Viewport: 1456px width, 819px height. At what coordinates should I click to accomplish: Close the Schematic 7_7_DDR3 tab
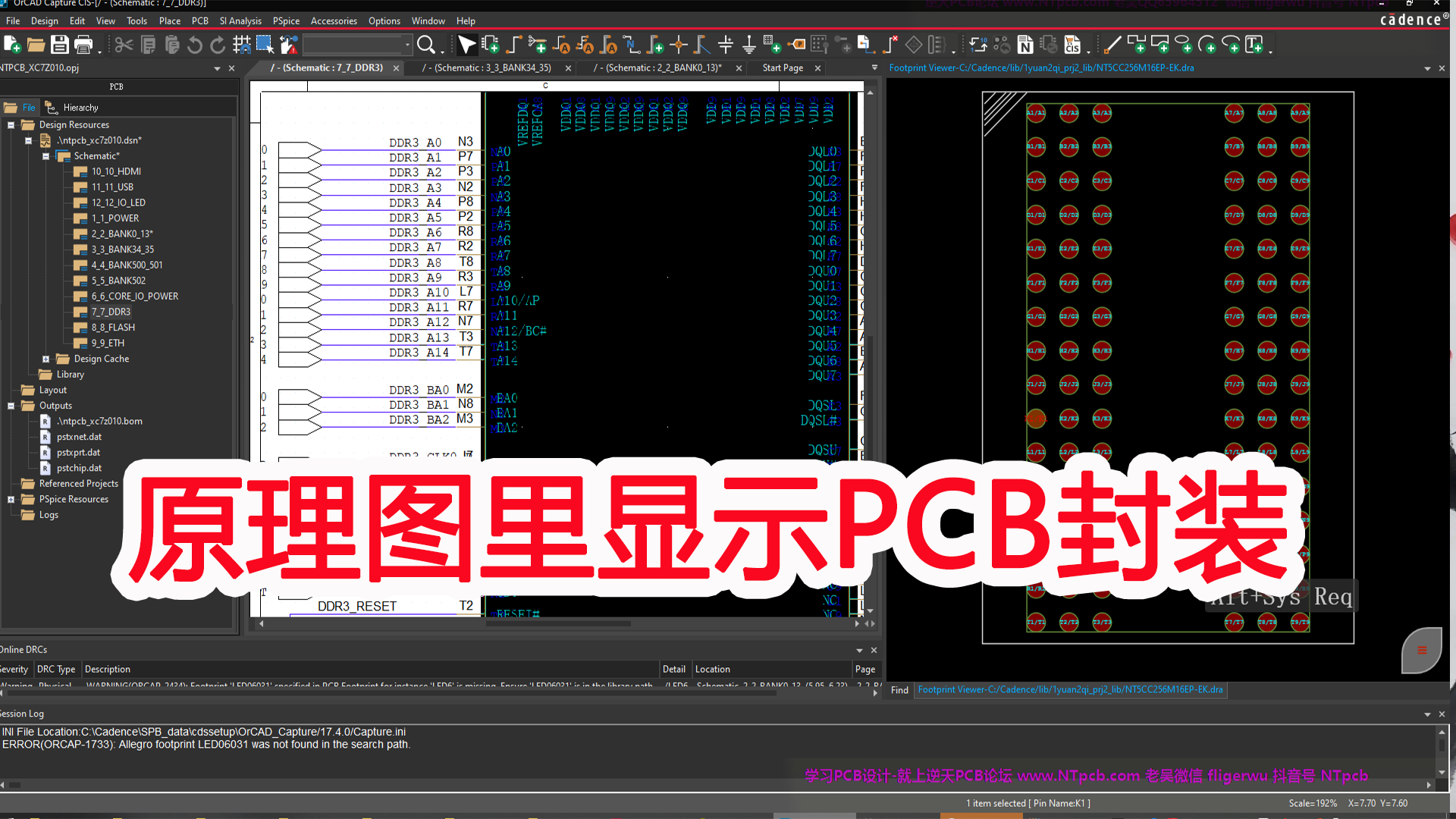[396, 68]
